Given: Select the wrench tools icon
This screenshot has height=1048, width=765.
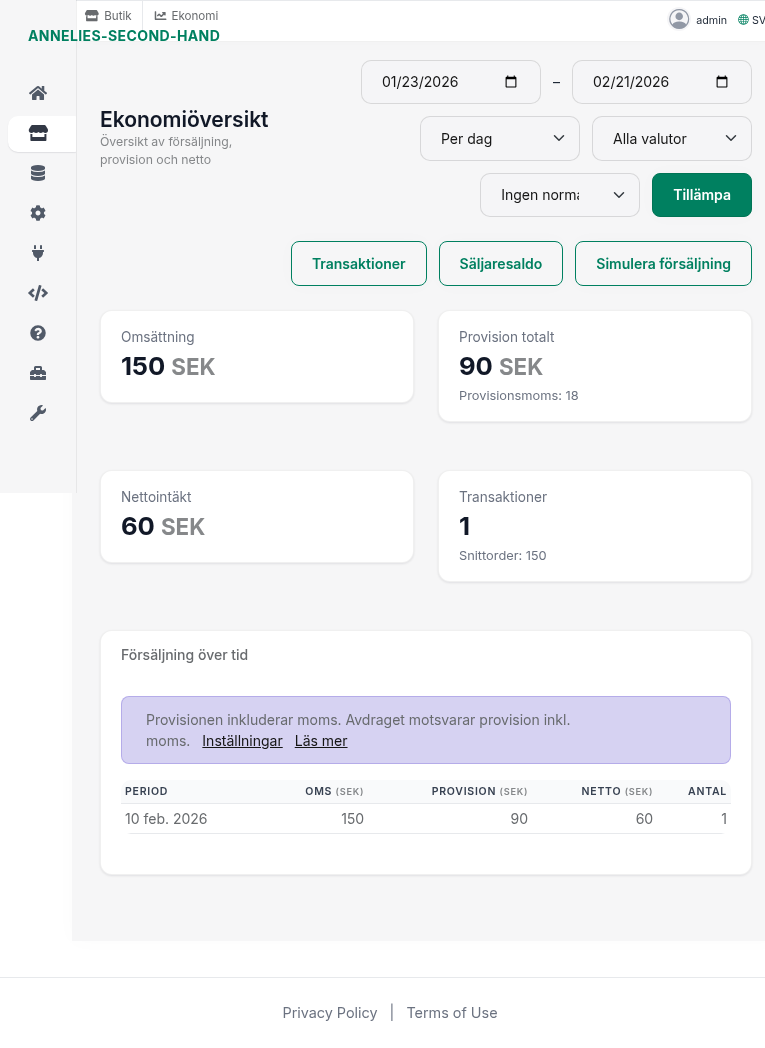Looking at the screenshot, I should (37, 412).
